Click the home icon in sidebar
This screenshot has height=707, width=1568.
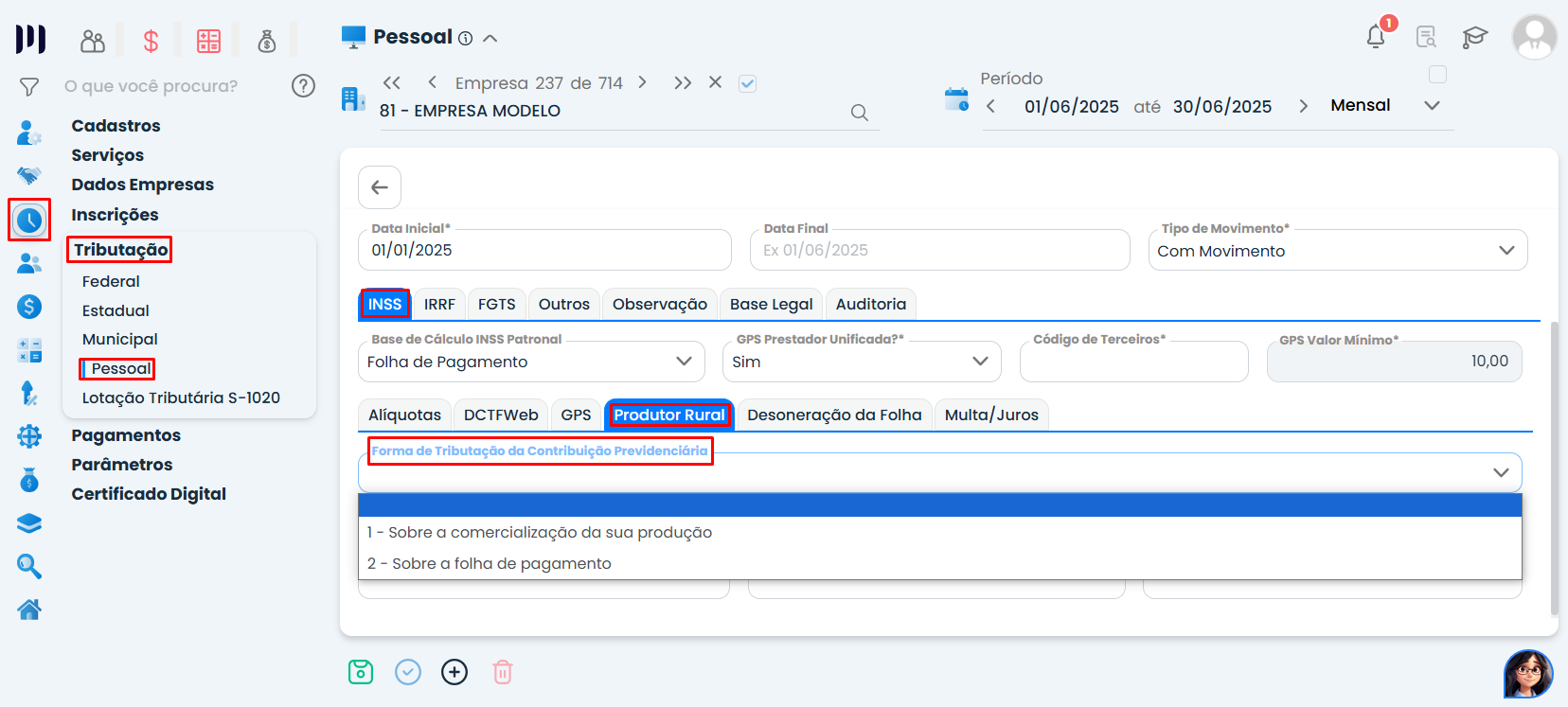[29, 610]
